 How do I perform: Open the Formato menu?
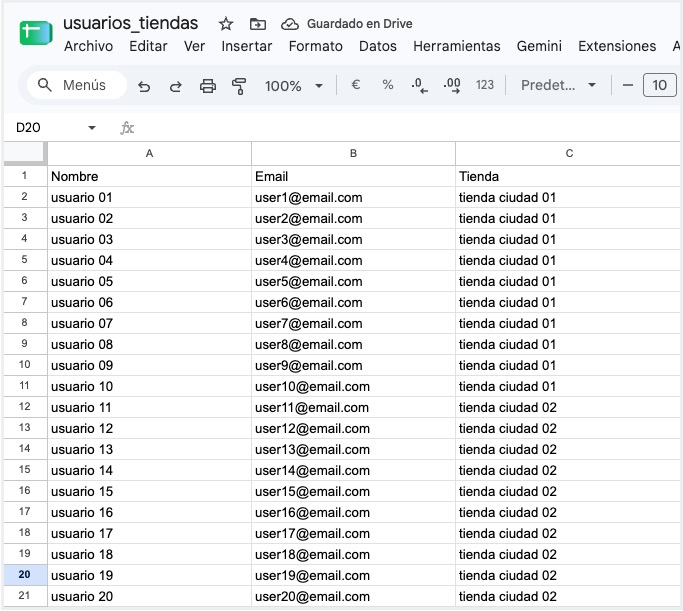315,46
